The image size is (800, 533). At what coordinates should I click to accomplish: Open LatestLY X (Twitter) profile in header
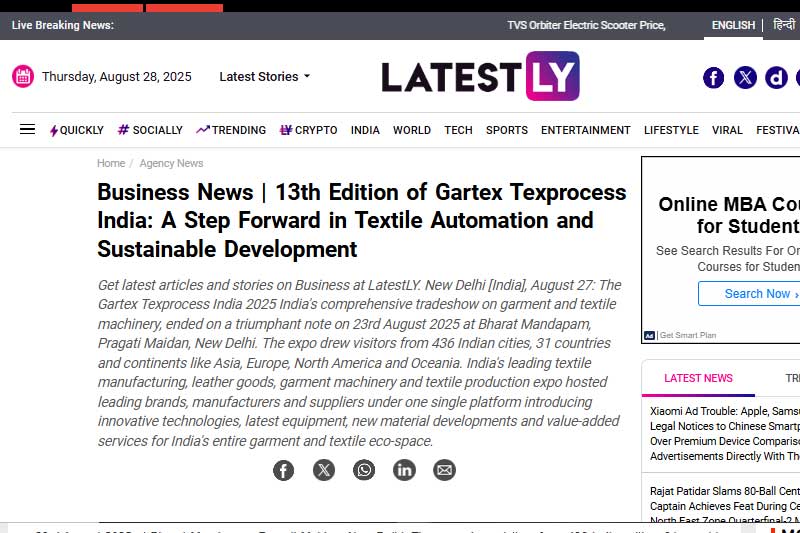(745, 78)
